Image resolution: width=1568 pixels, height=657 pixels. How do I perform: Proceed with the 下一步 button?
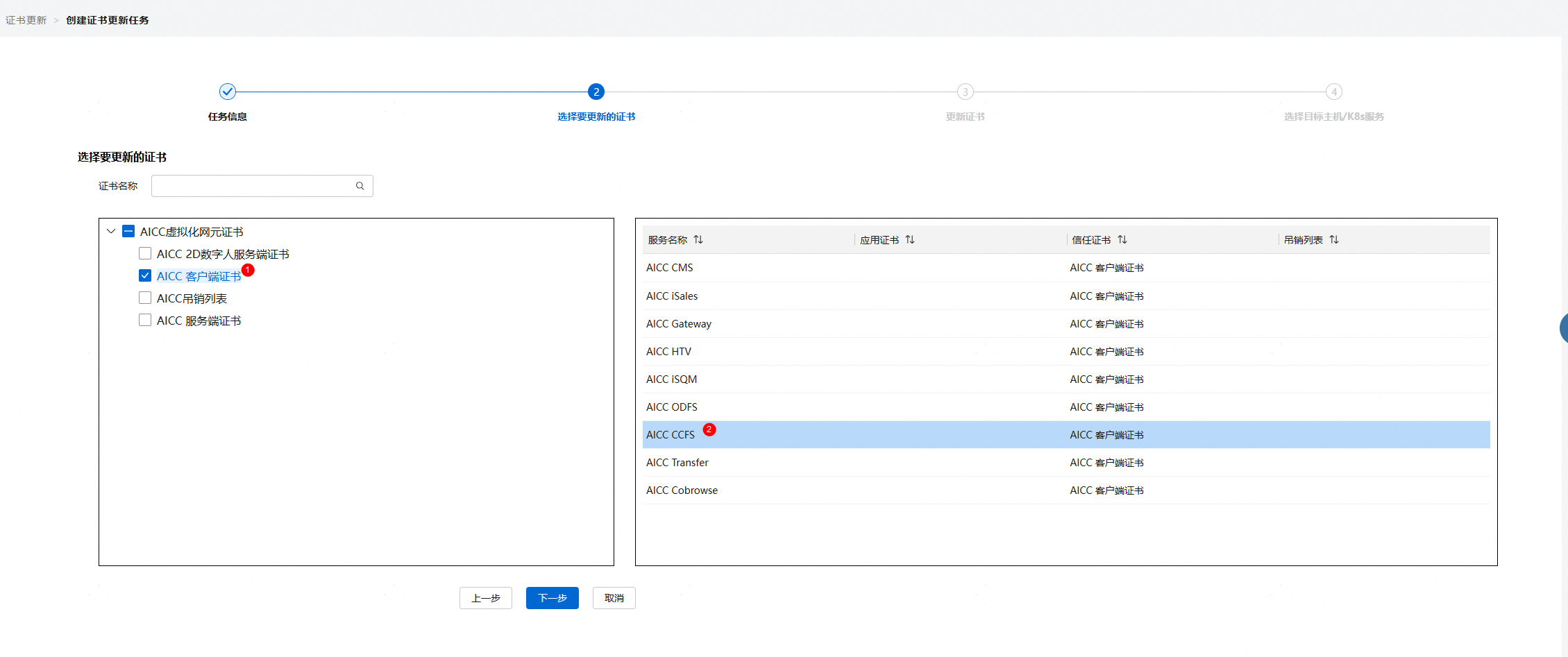pyautogui.click(x=553, y=598)
